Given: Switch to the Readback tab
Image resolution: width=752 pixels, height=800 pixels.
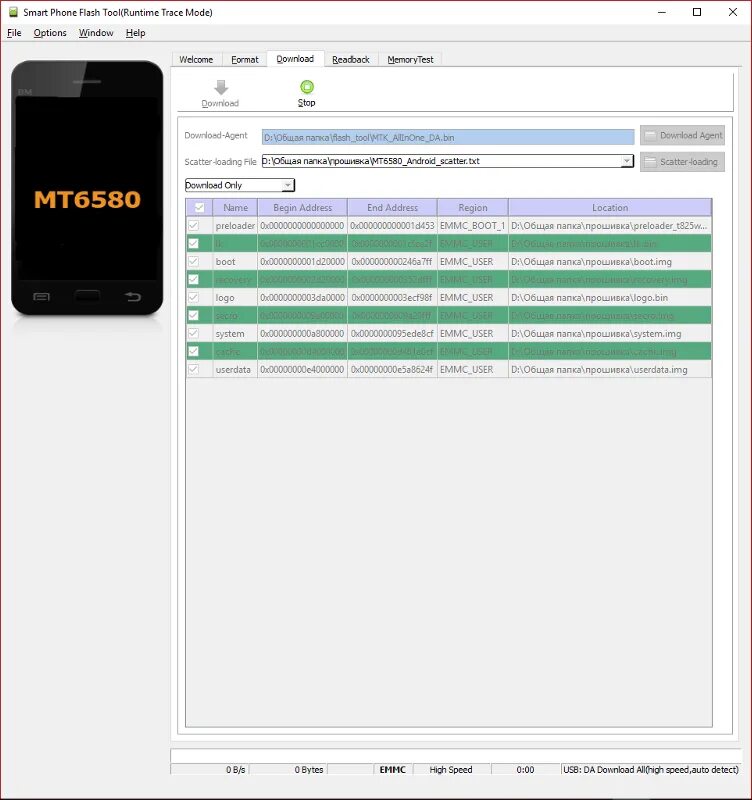Looking at the screenshot, I should point(351,60).
